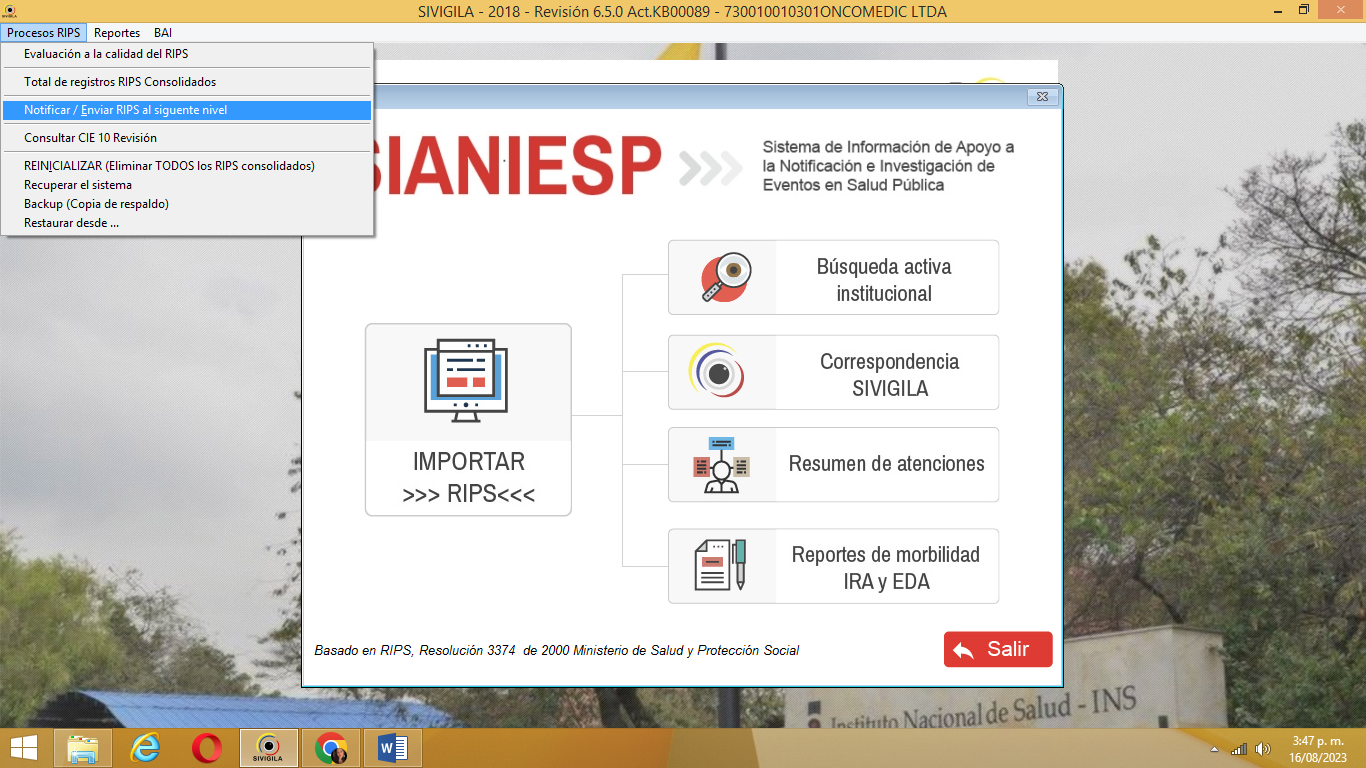The width and height of the screenshot is (1366, 768).
Task: Click the Resumen de atenciones person icon
Action: (x=720, y=465)
